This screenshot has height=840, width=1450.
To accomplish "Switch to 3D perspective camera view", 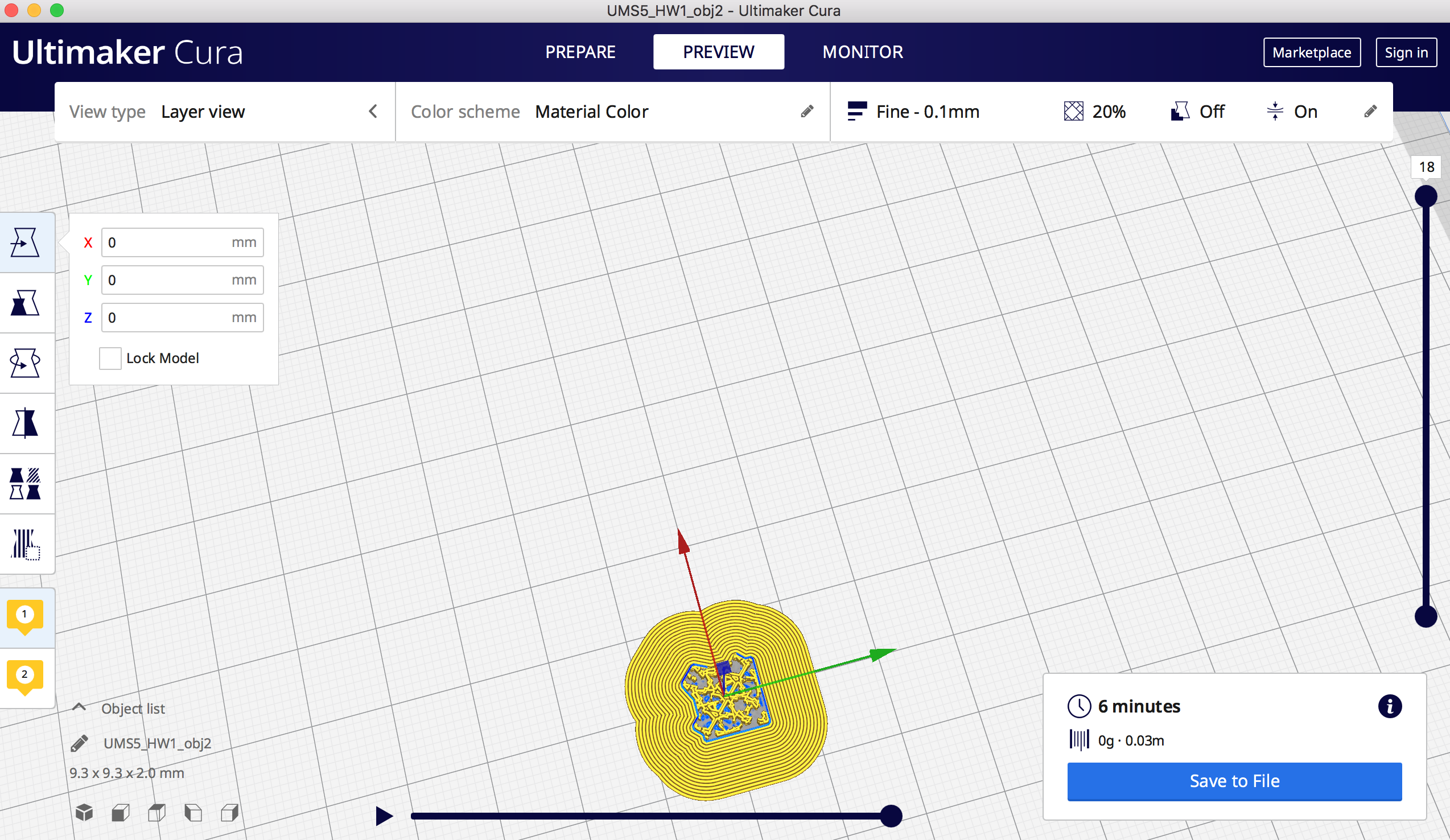I will coord(84,813).
